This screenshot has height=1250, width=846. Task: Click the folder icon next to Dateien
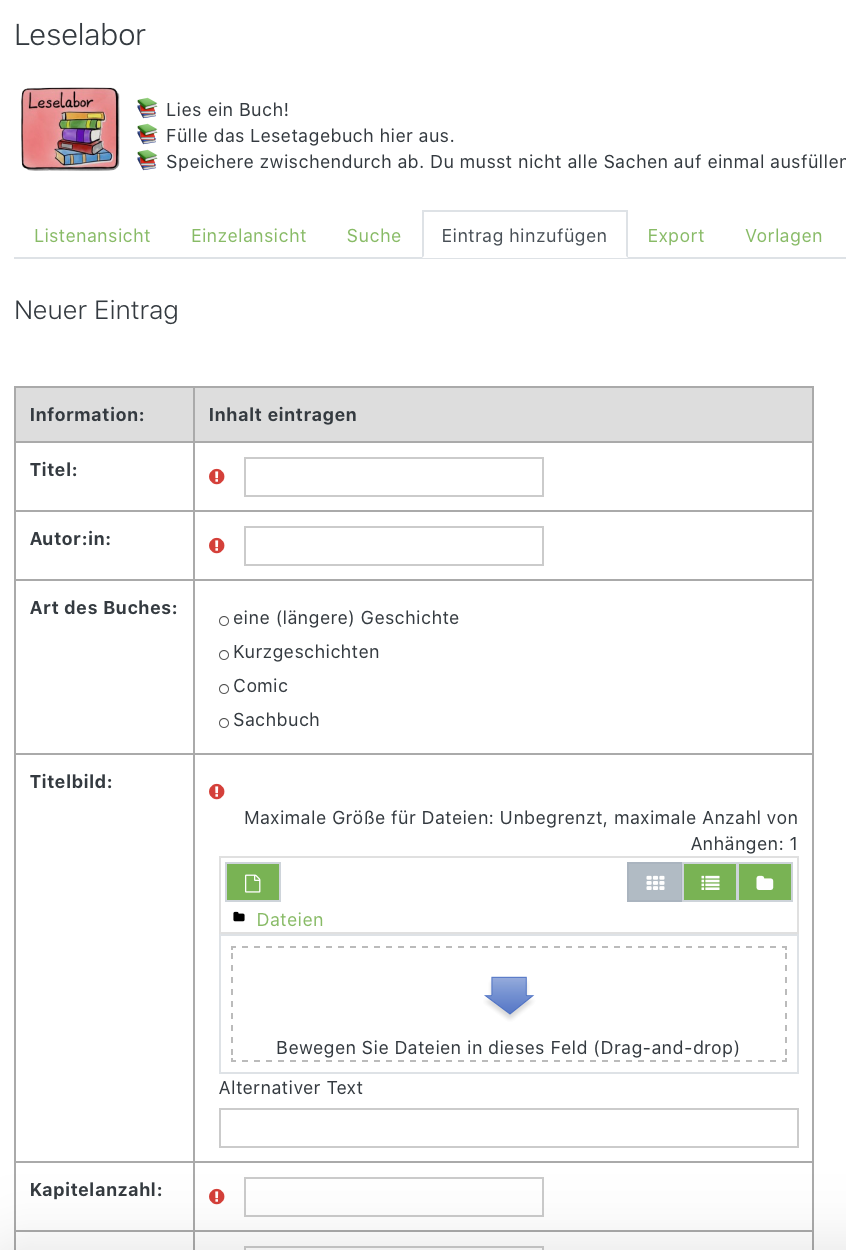pos(238,917)
